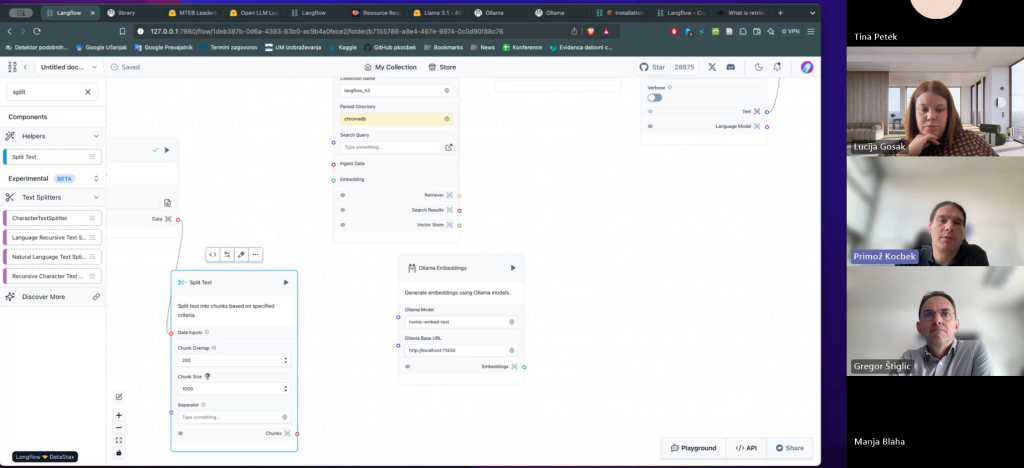This screenshot has width=1024, height=468.
Task: Open the node's more options ellipsis
Action: click(255, 255)
